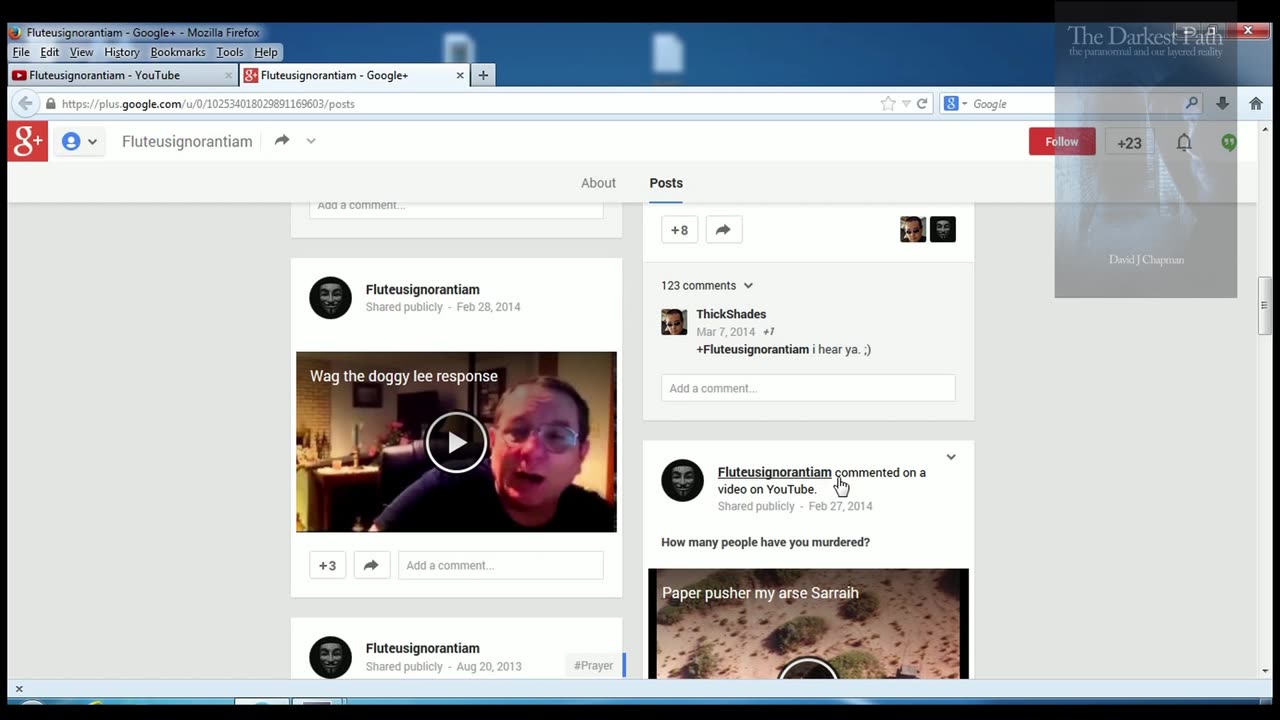Click the Aug 20, 2013 date link

489,667
